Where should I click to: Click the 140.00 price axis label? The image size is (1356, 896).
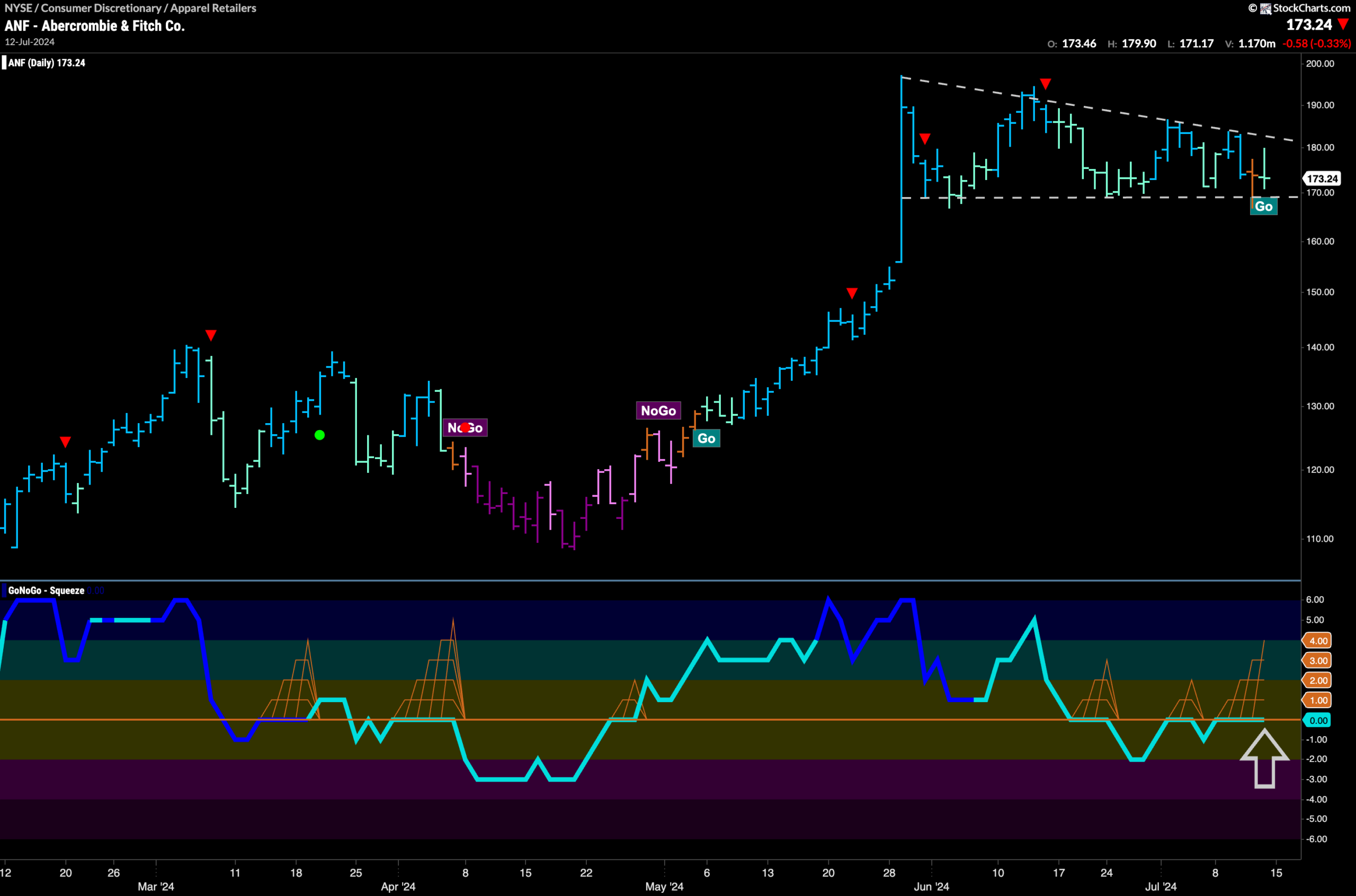point(1320,347)
